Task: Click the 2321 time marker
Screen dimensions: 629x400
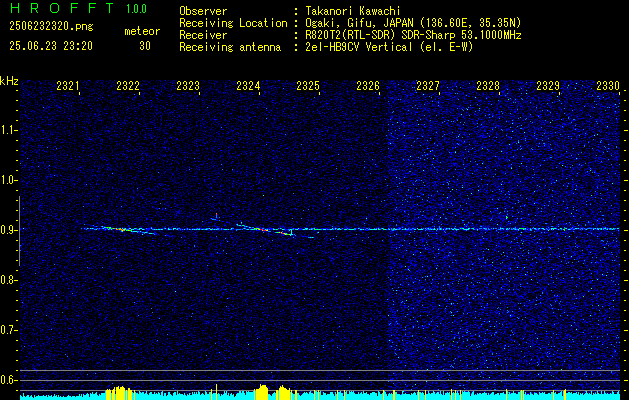Action: point(68,86)
